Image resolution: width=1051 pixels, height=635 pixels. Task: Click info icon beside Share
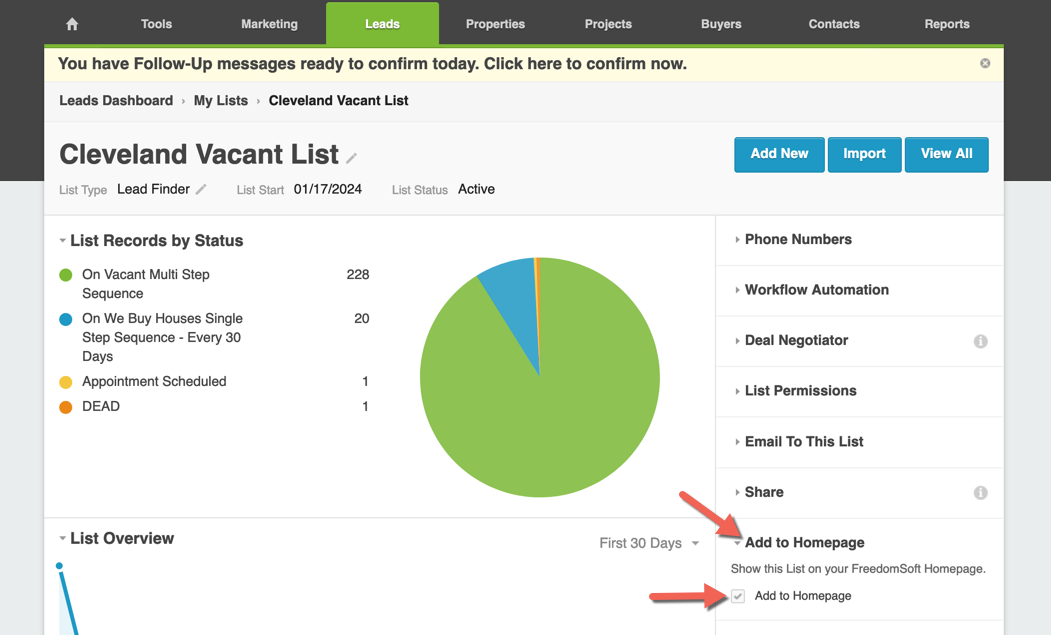(x=980, y=492)
